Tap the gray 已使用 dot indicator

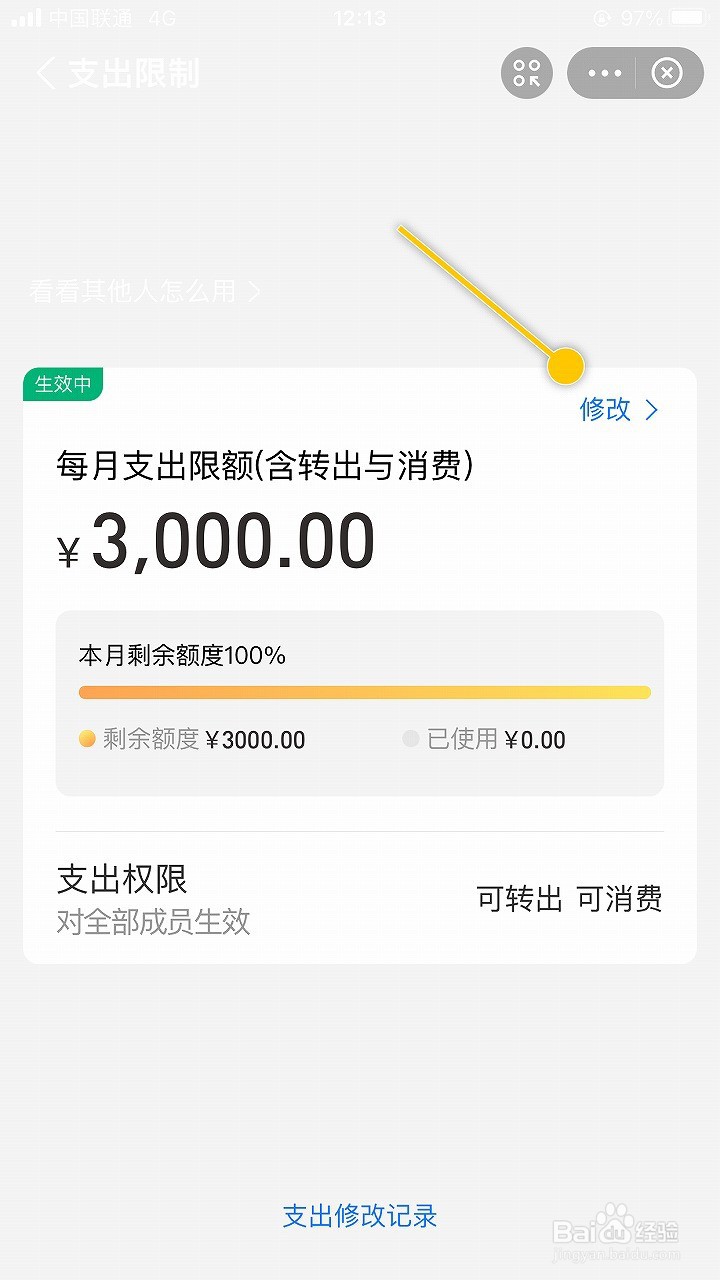click(x=411, y=739)
